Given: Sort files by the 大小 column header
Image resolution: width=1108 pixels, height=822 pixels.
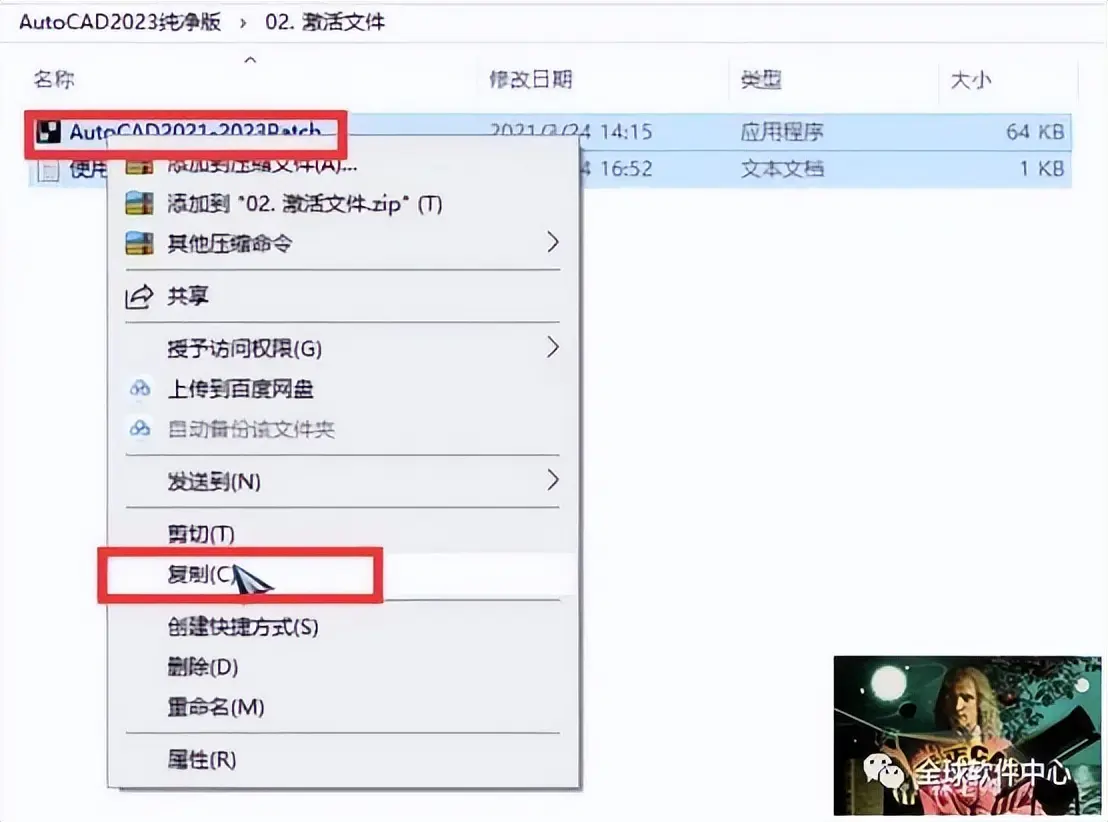Looking at the screenshot, I should tap(971, 80).
